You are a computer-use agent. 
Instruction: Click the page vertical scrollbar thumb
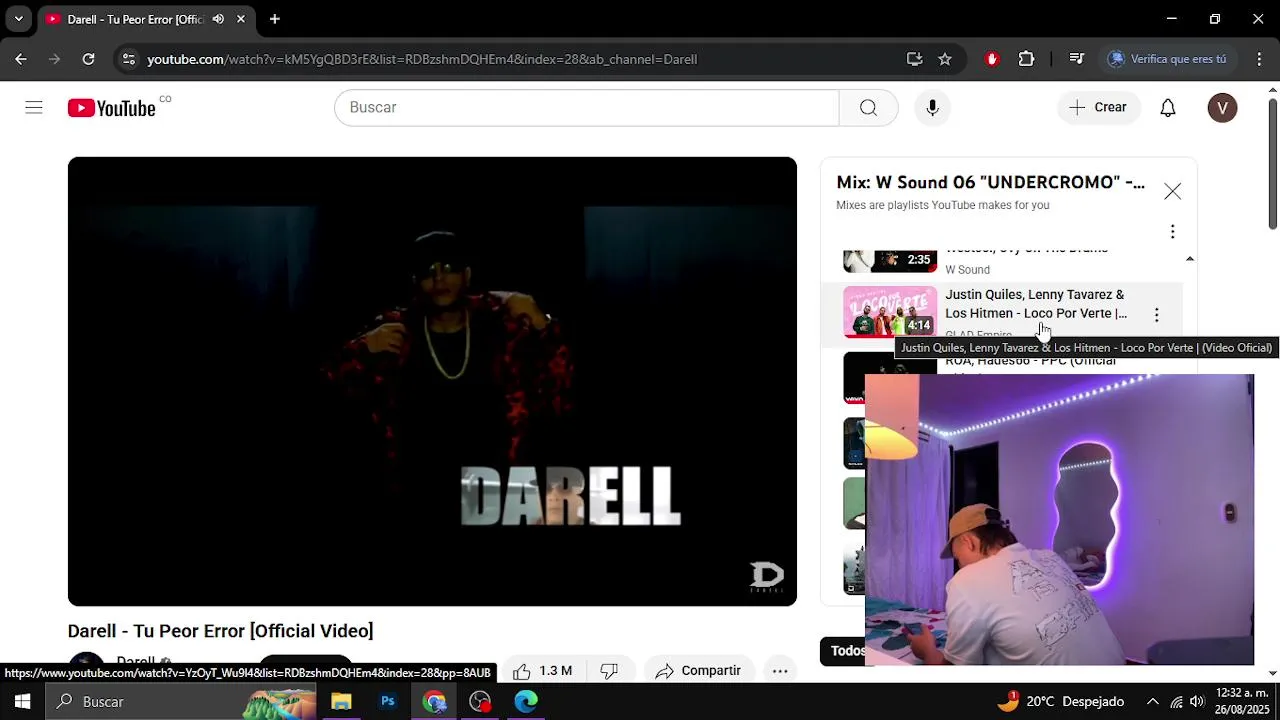point(1272,165)
